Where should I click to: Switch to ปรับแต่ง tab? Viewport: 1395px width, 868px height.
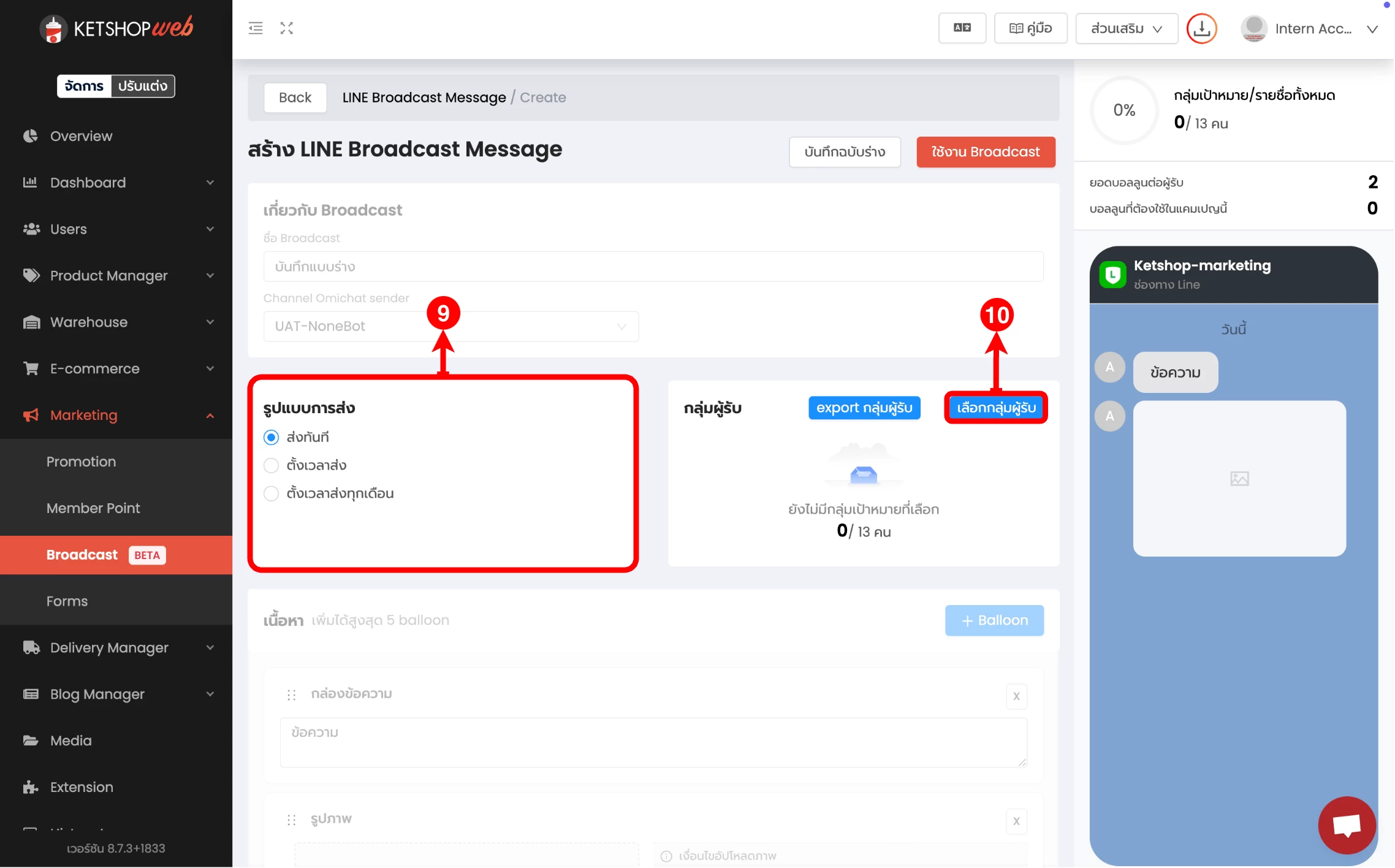[x=142, y=86]
